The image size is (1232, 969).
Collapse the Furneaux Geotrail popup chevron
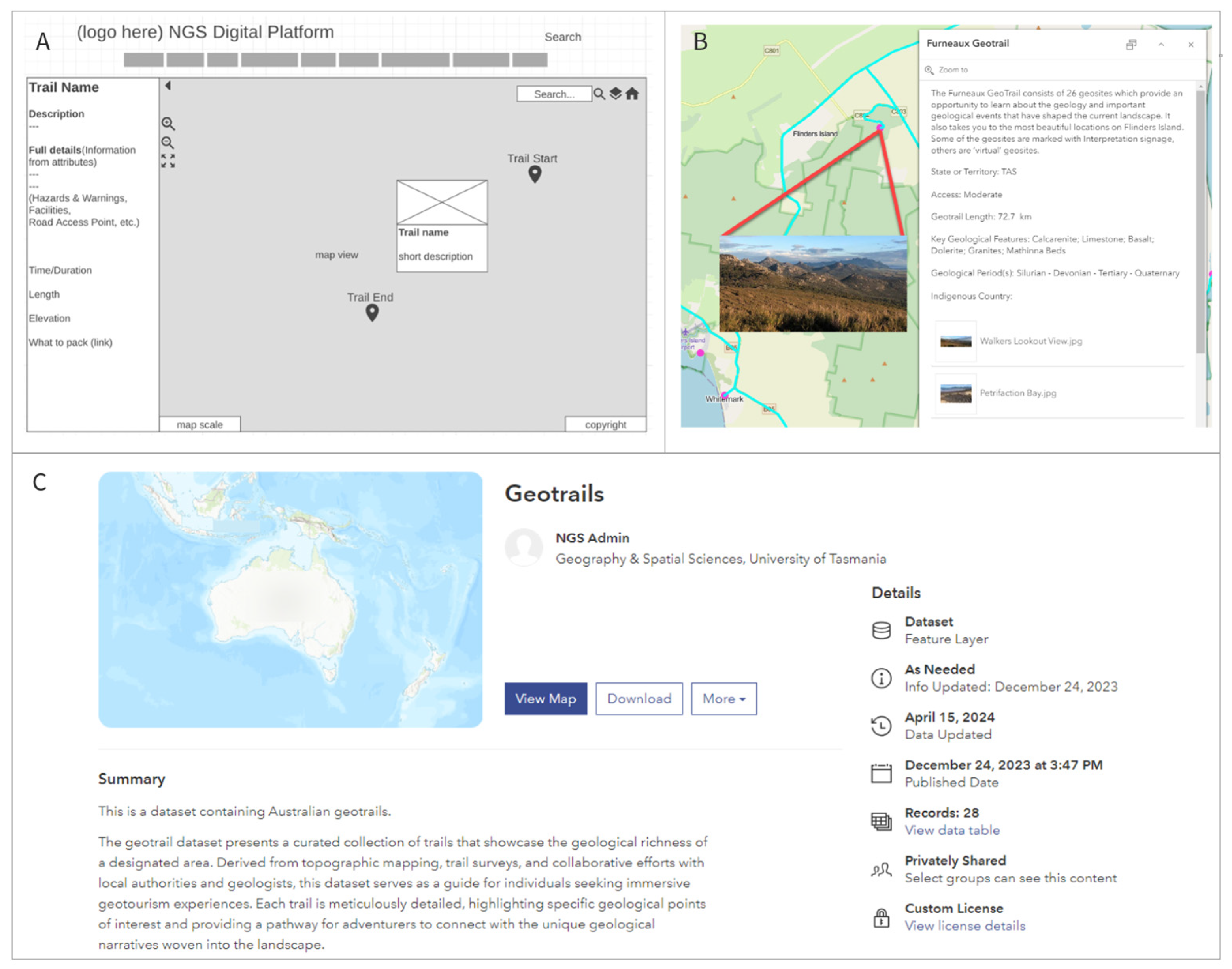pyautogui.click(x=1161, y=45)
